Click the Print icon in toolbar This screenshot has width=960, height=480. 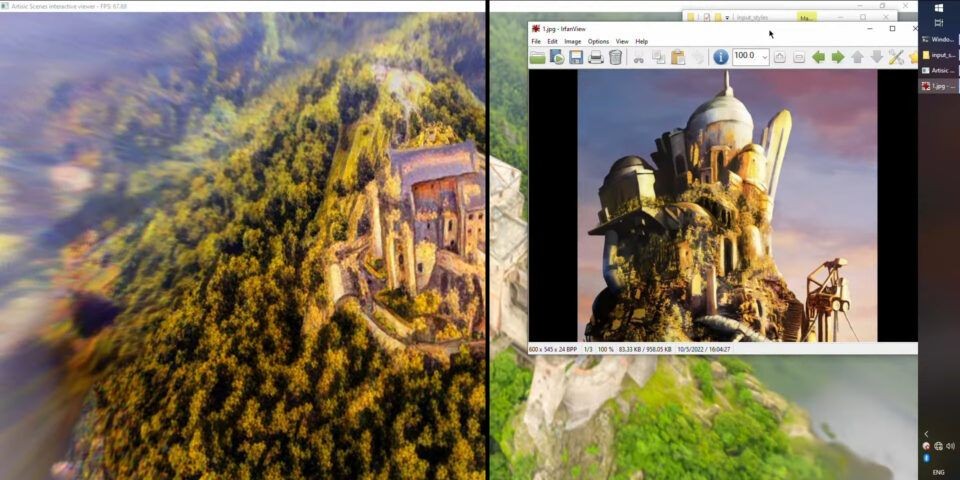[x=596, y=58]
